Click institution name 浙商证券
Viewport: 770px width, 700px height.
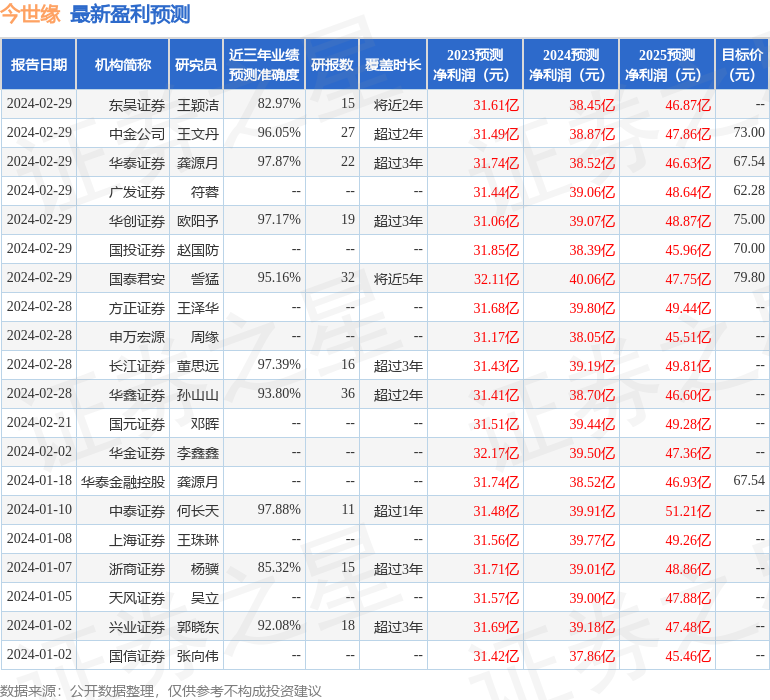(x=137, y=569)
